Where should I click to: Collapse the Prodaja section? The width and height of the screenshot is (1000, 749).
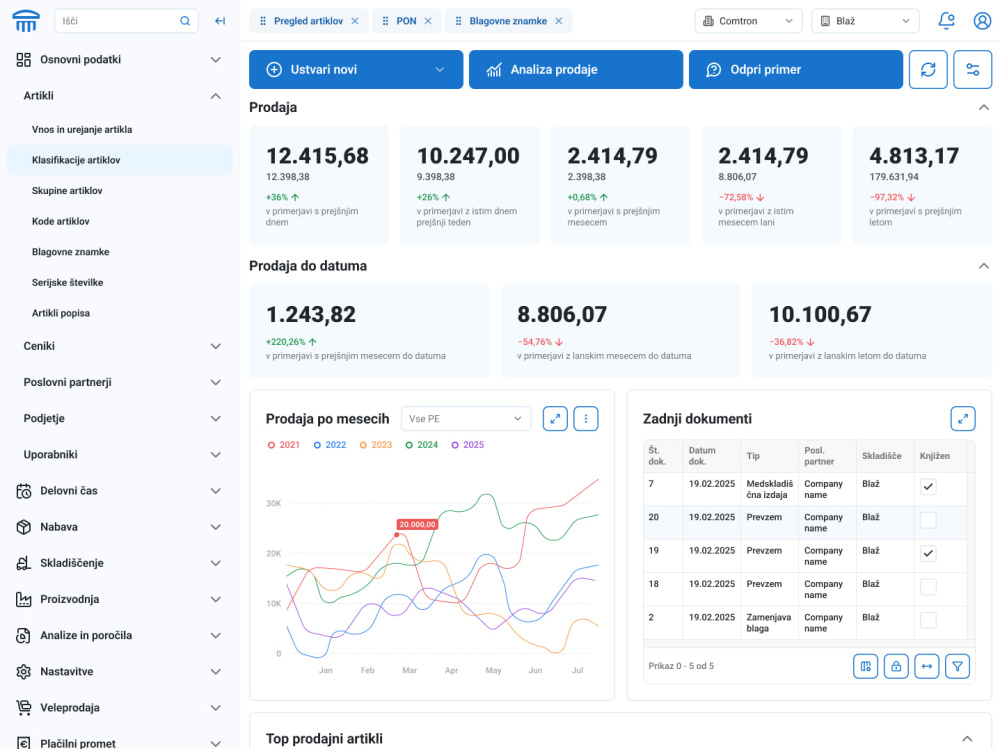[x=984, y=107]
